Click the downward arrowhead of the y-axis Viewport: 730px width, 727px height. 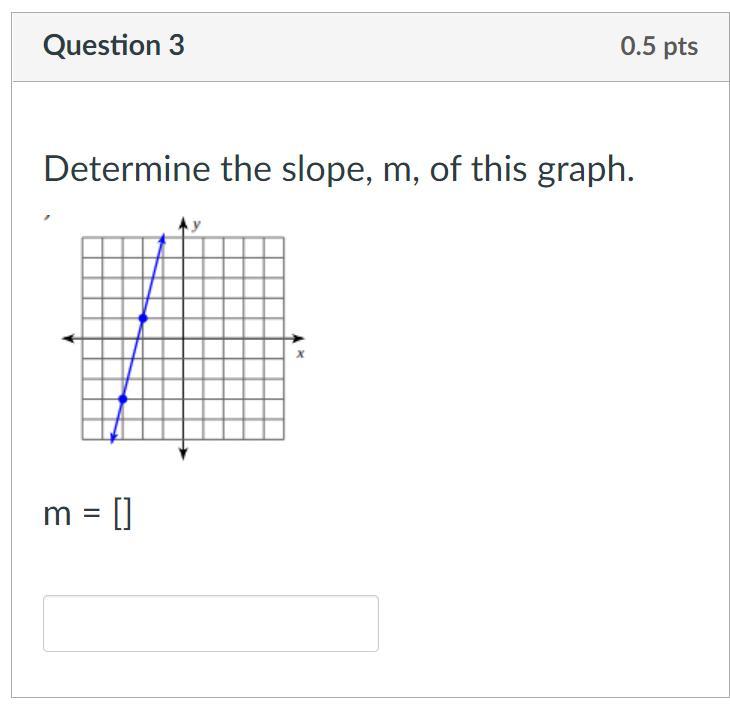click(183, 455)
